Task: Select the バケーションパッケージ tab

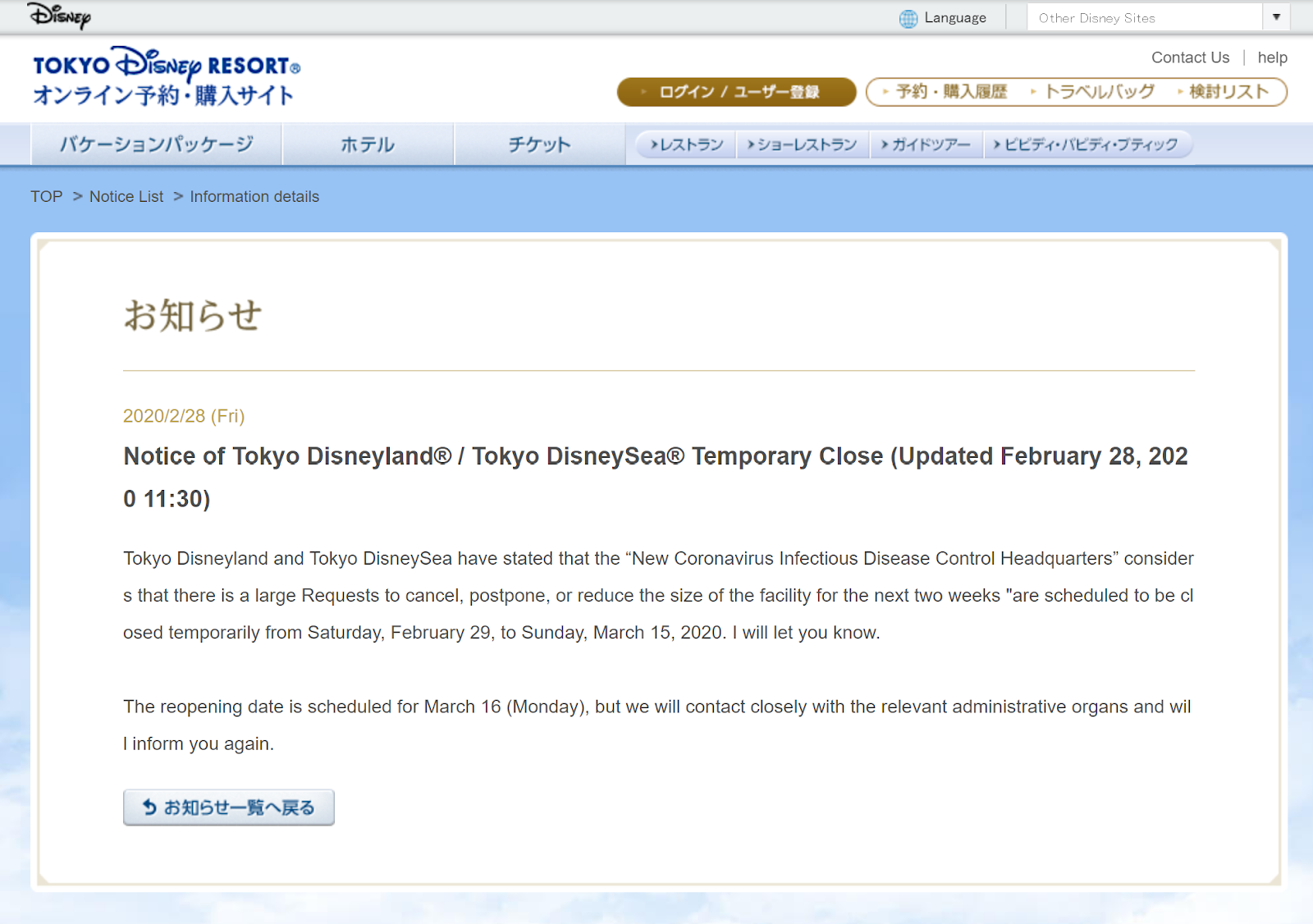Action: coord(157,144)
